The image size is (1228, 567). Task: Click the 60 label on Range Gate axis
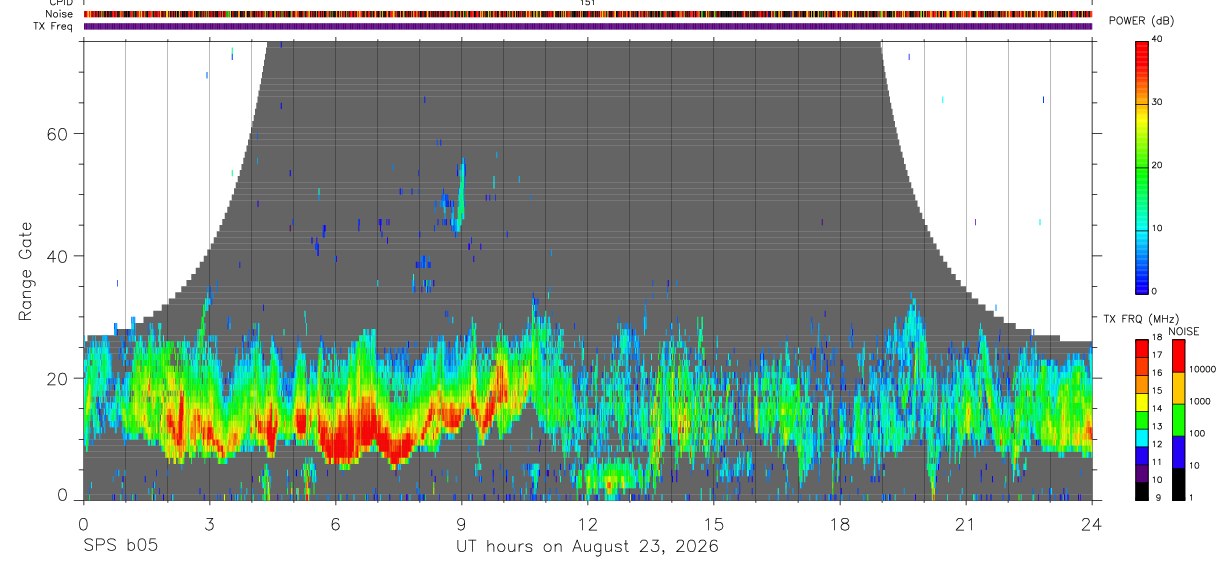click(59, 134)
